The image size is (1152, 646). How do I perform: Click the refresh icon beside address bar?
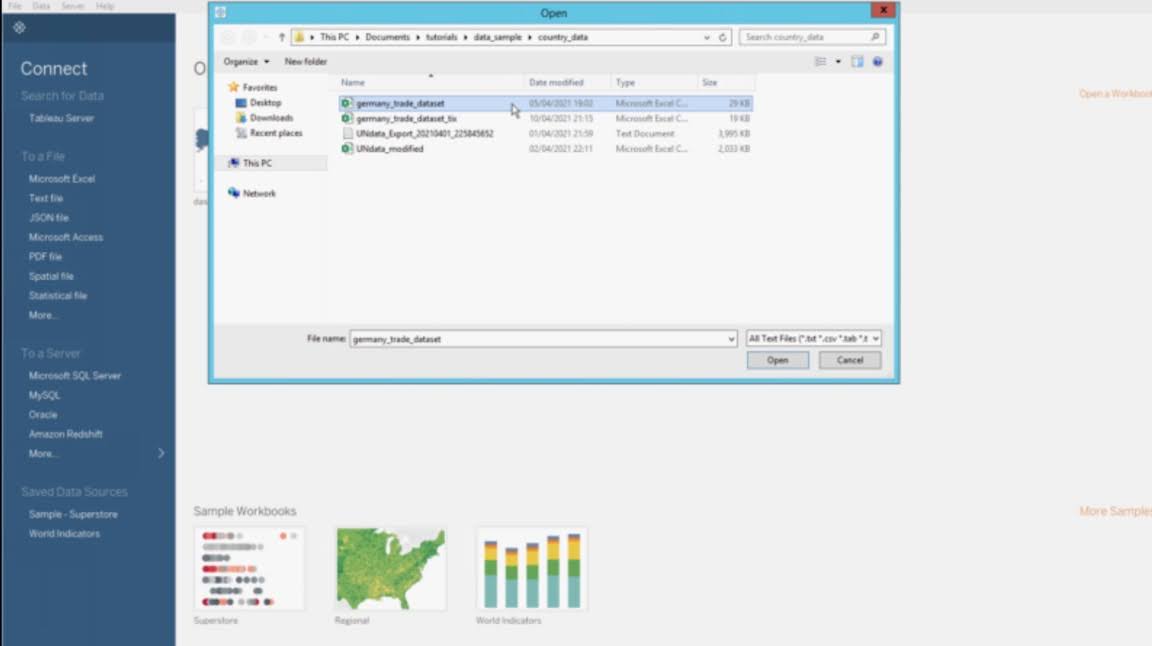(x=723, y=37)
